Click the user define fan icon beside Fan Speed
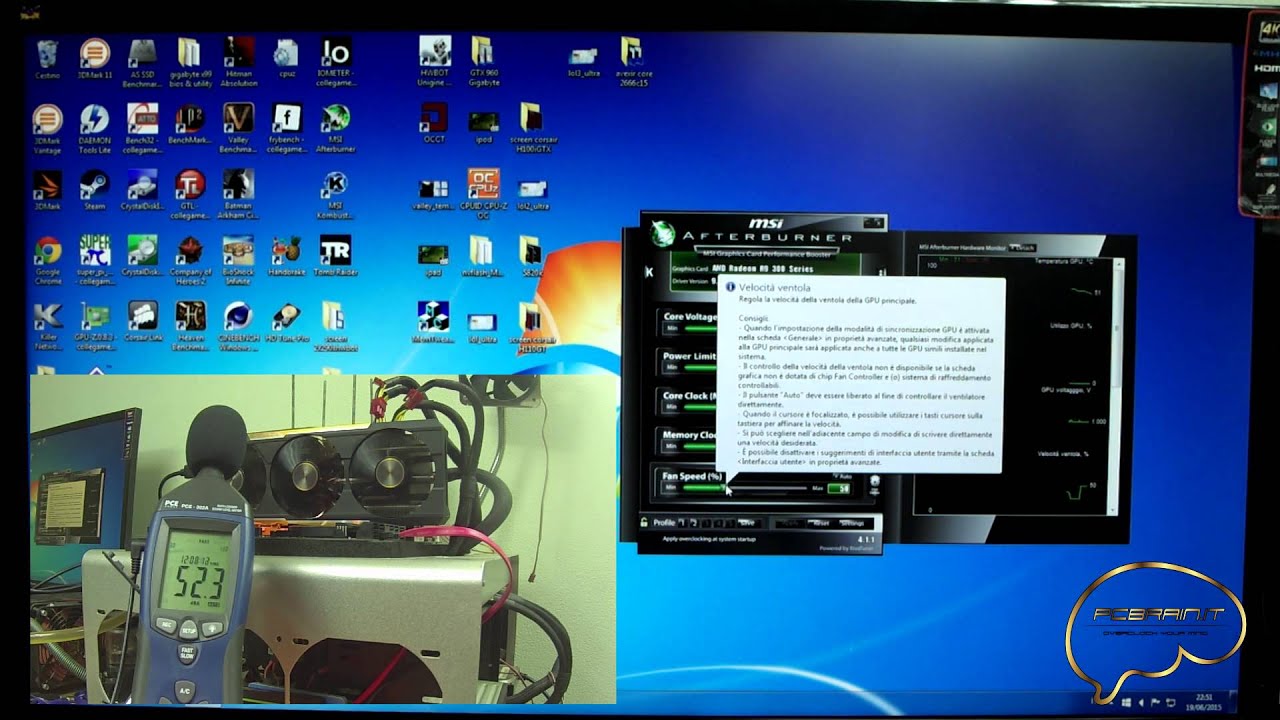The height and width of the screenshot is (720, 1280). (874, 485)
